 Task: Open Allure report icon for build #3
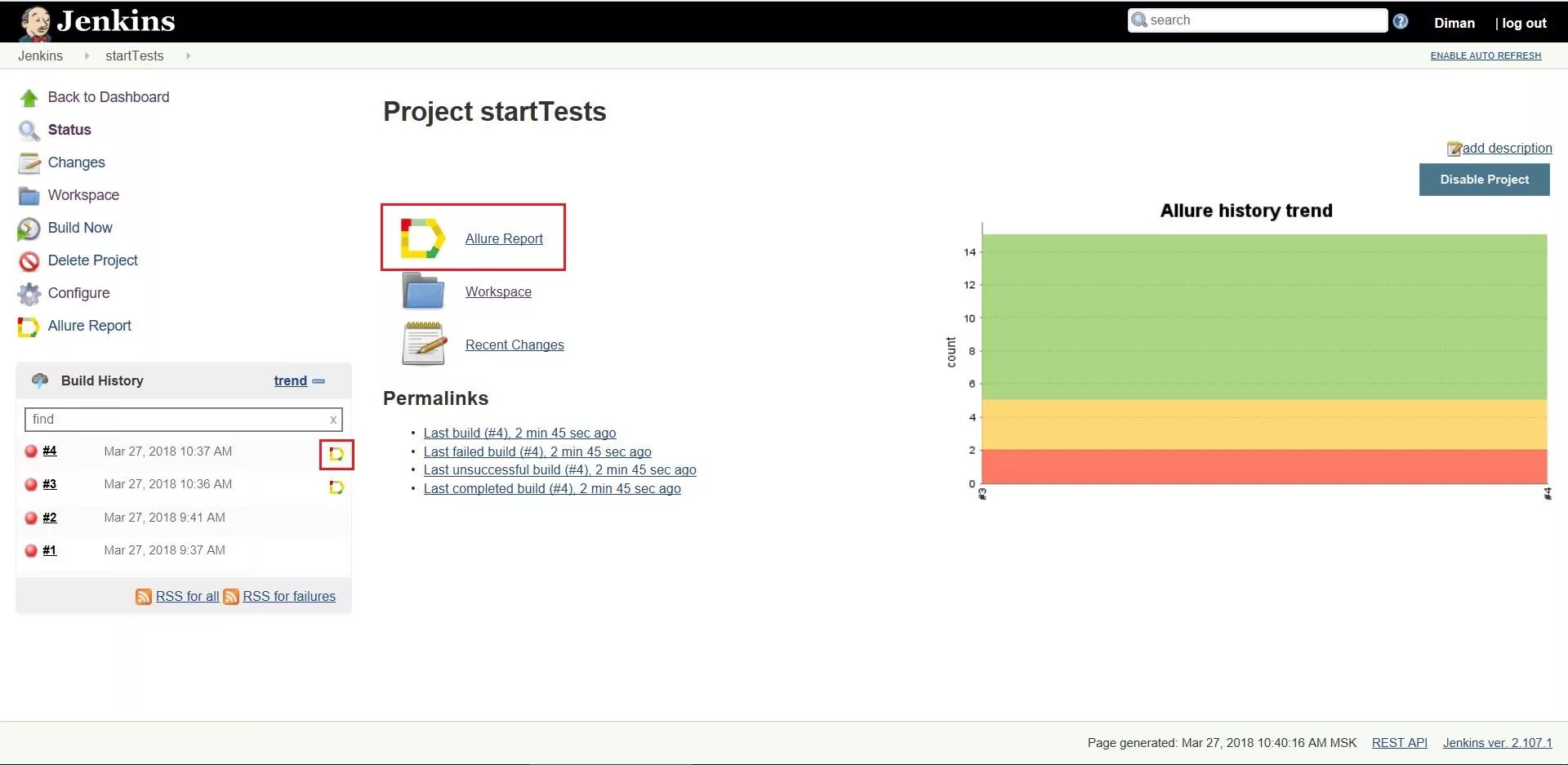point(336,487)
